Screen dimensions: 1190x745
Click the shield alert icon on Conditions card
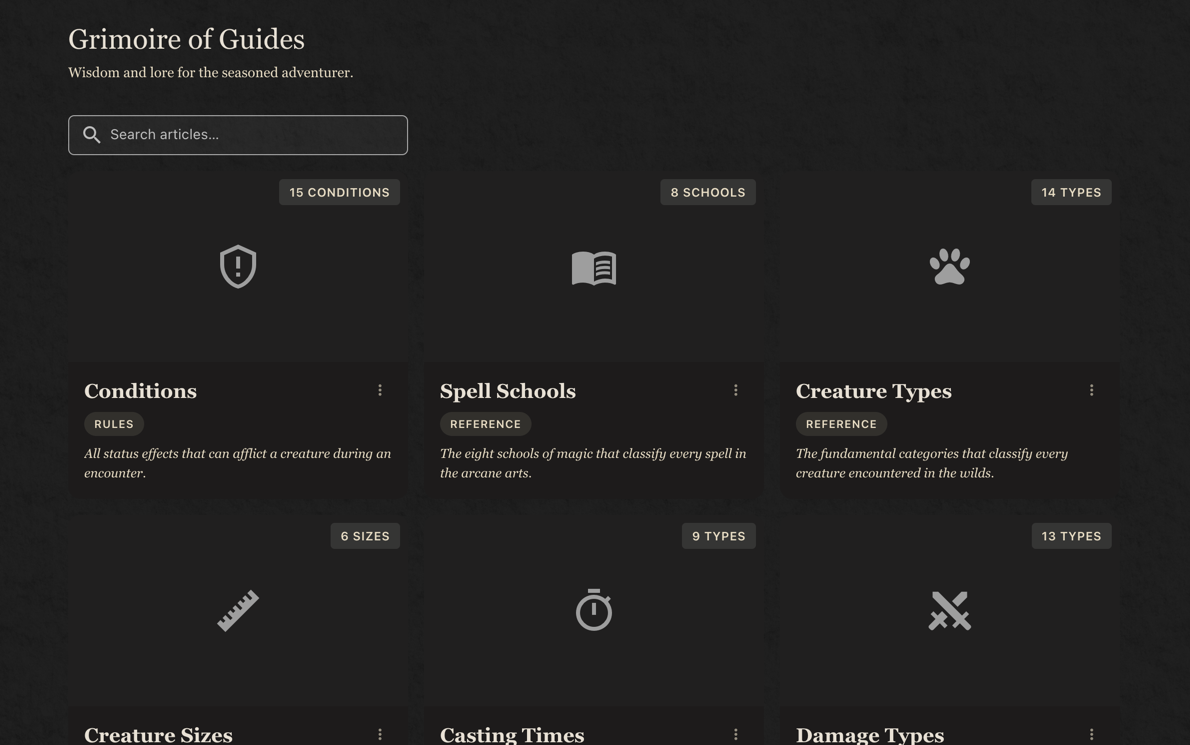[238, 266]
